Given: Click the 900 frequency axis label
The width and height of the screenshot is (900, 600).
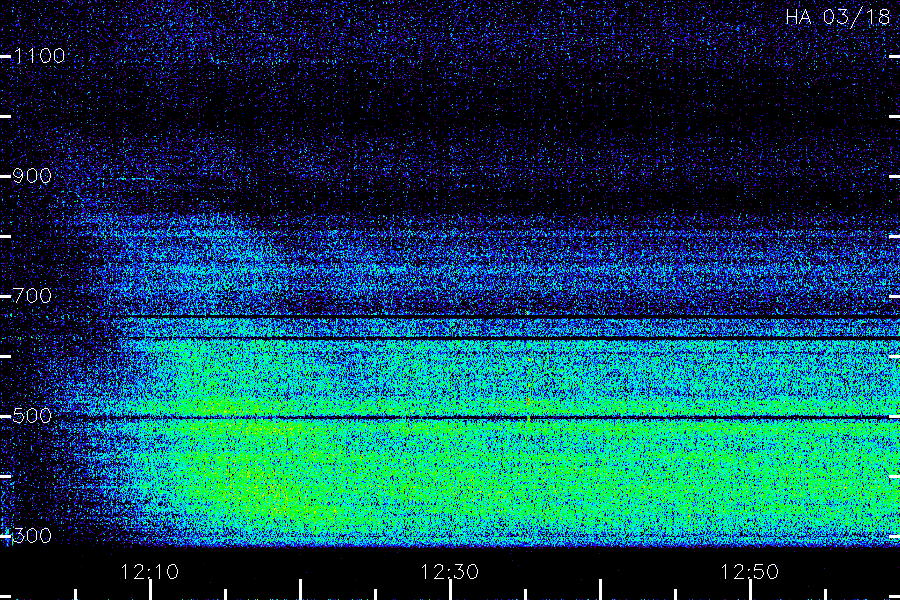Looking at the screenshot, I should pos(32,176).
